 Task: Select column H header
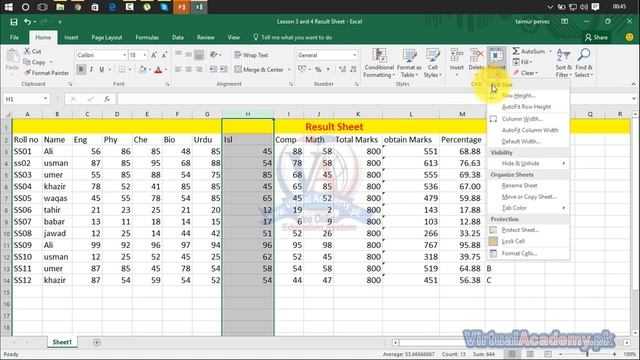coord(248,114)
